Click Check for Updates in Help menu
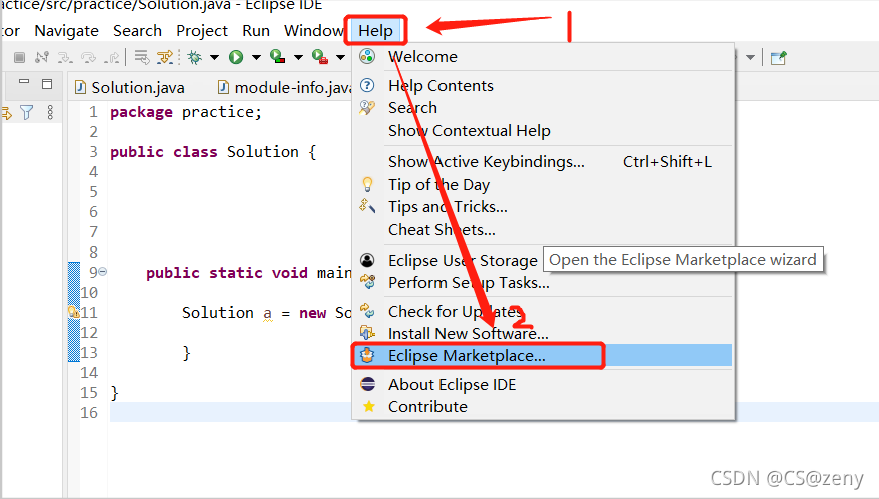 tap(454, 311)
